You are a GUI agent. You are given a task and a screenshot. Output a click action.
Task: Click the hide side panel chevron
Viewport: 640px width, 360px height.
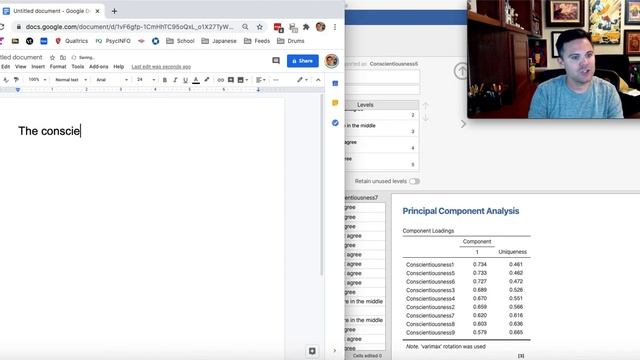tap(335, 351)
